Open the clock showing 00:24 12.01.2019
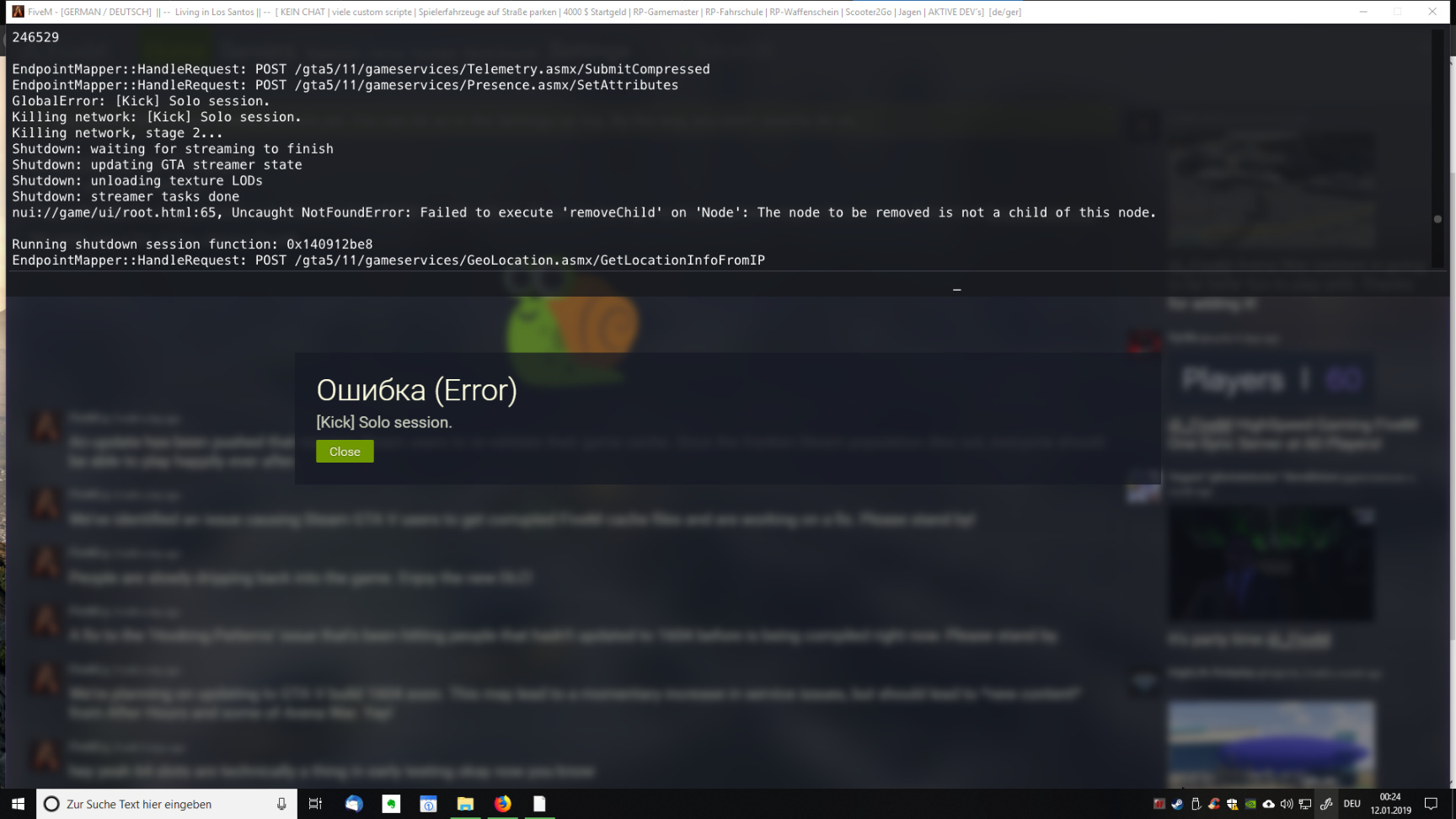1456x819 pixels. pos(1390,804)
